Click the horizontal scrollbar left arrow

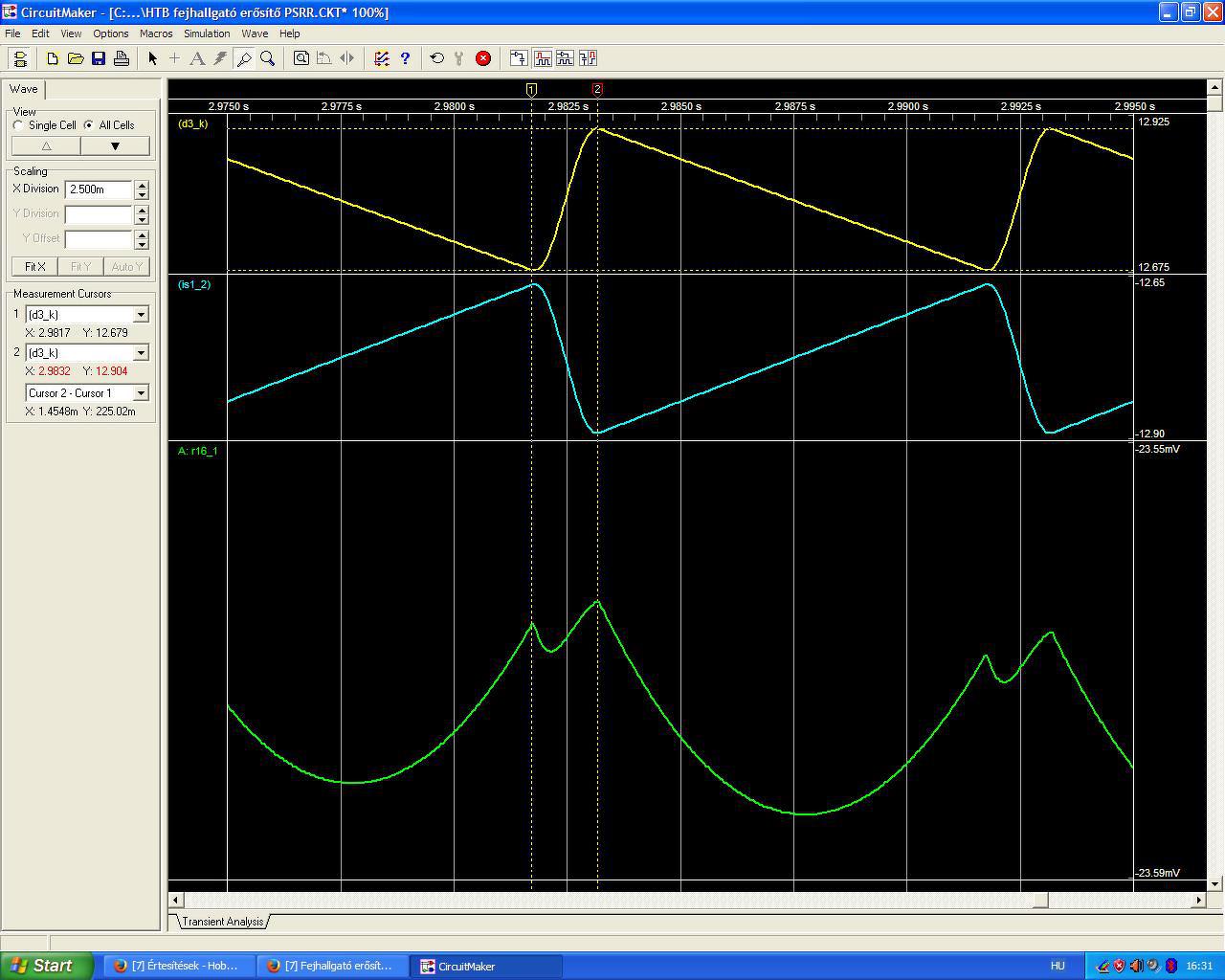point(176,901)
